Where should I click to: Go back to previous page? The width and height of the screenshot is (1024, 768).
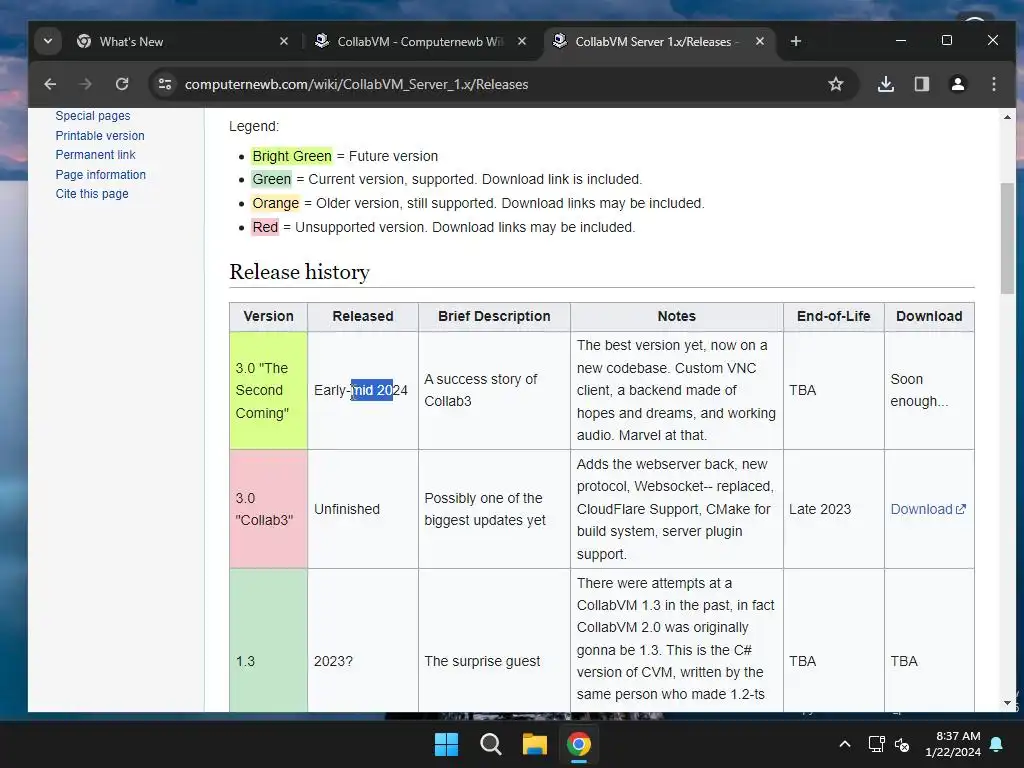point(50,84)
